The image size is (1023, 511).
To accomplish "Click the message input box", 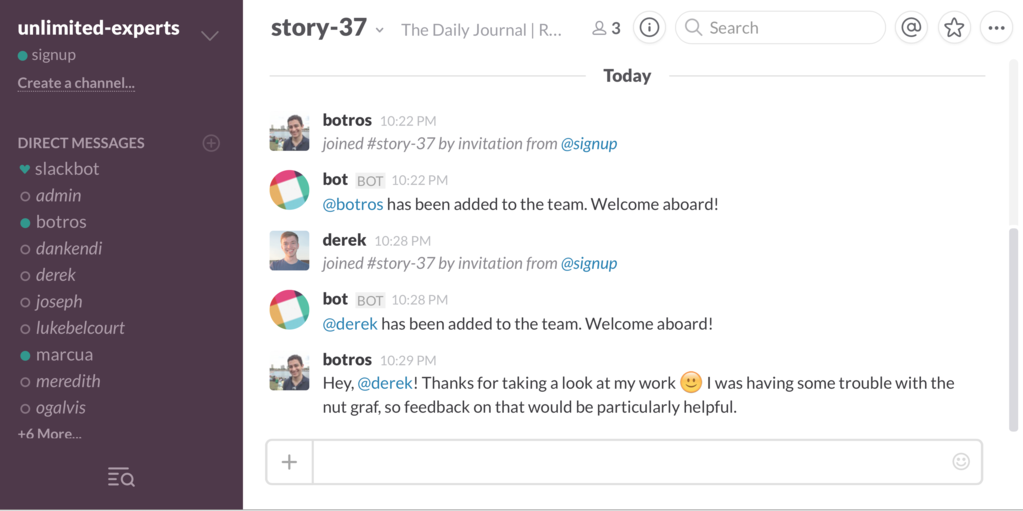I will coord(647,462).
